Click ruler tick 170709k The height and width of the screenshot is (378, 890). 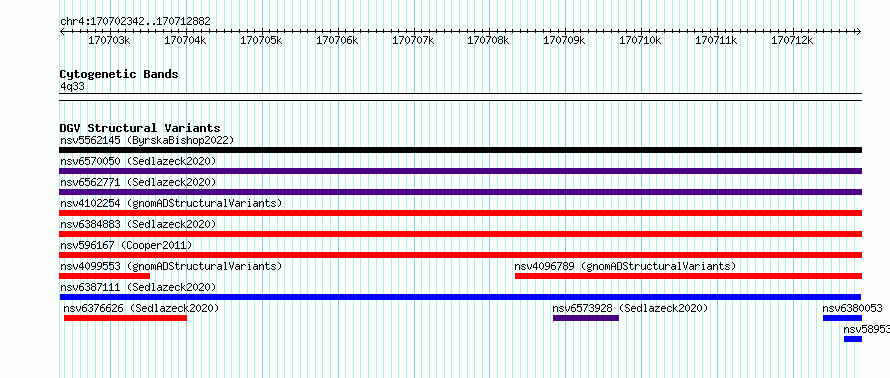(565, 40)
